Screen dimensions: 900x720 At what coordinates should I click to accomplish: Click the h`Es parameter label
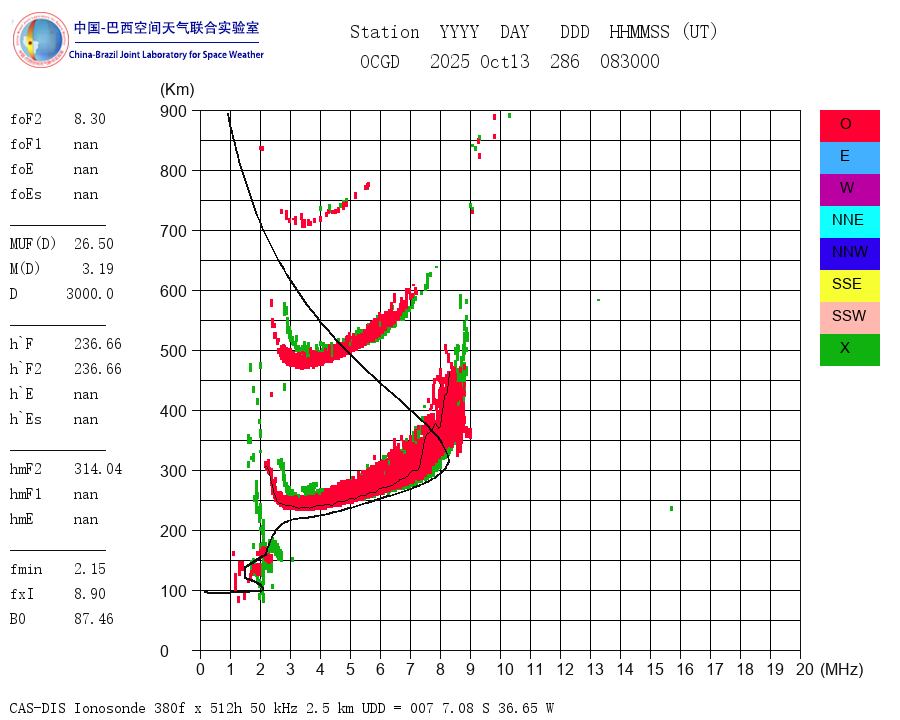[26, 419]
